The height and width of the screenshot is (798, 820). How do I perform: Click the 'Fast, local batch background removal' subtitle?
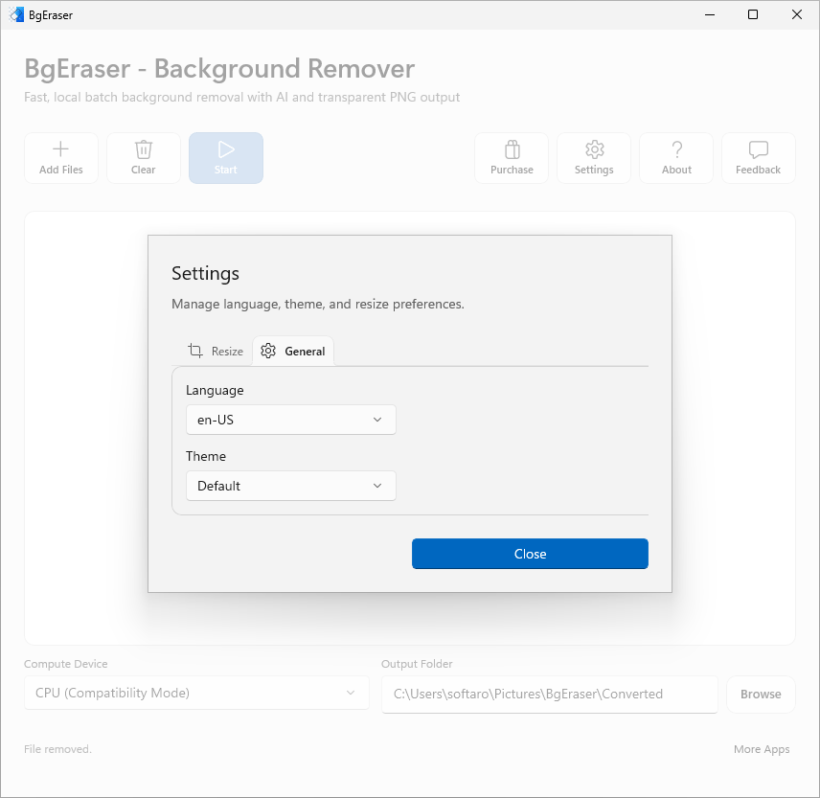pos(242,97)
